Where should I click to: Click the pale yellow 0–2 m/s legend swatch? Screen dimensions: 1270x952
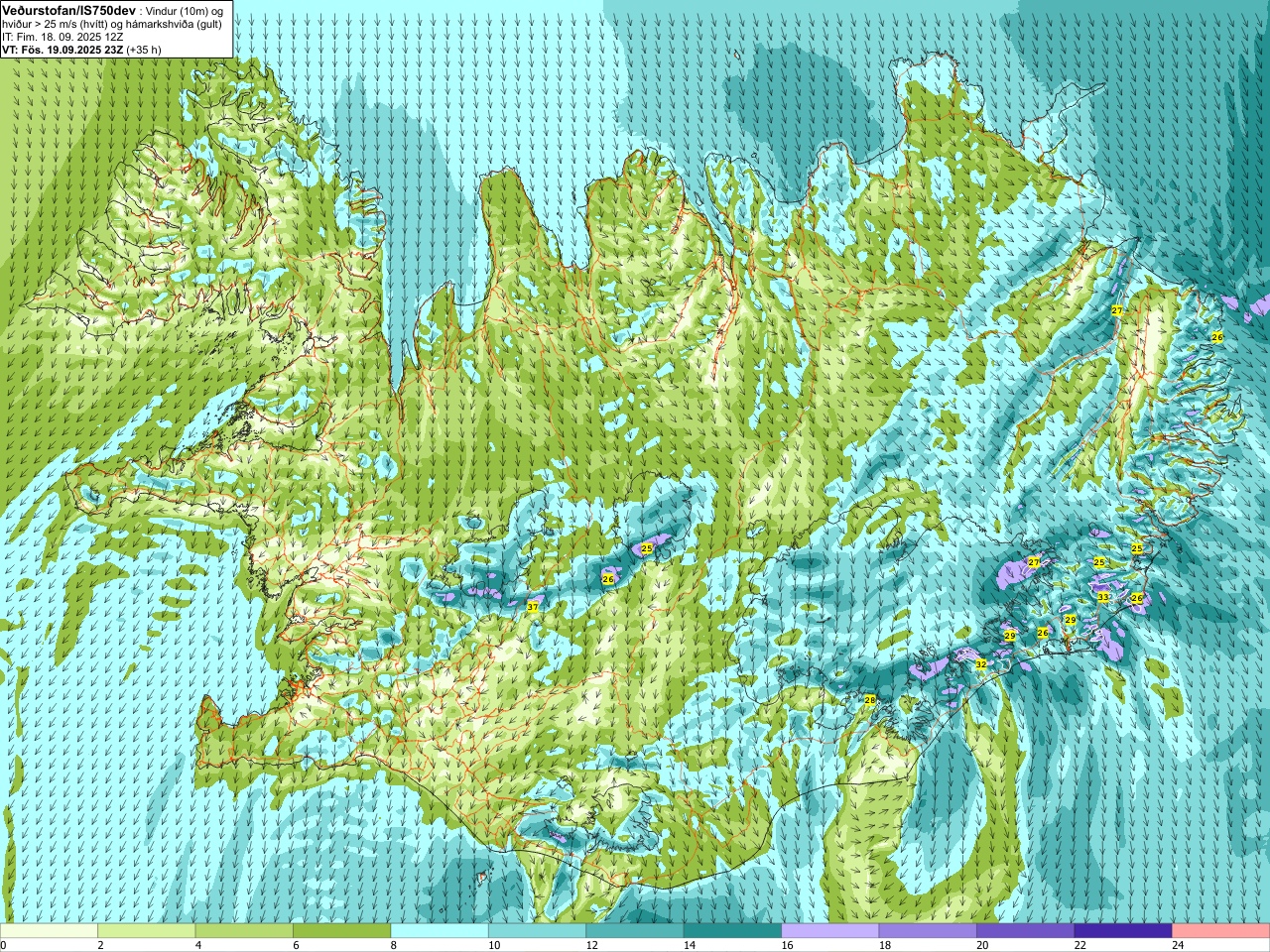click(x=49, y=931)
